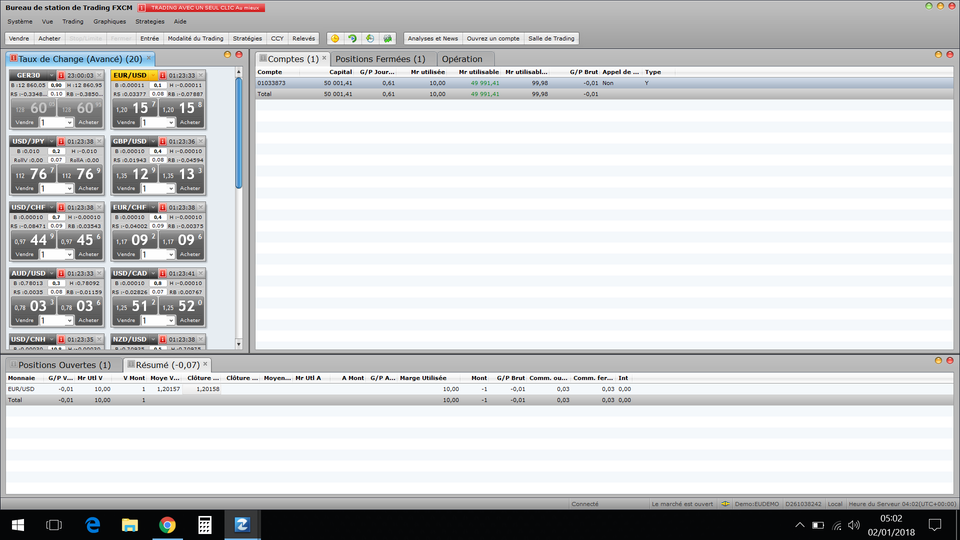
Task: Open the notification center icon
Action: point(935,525)
